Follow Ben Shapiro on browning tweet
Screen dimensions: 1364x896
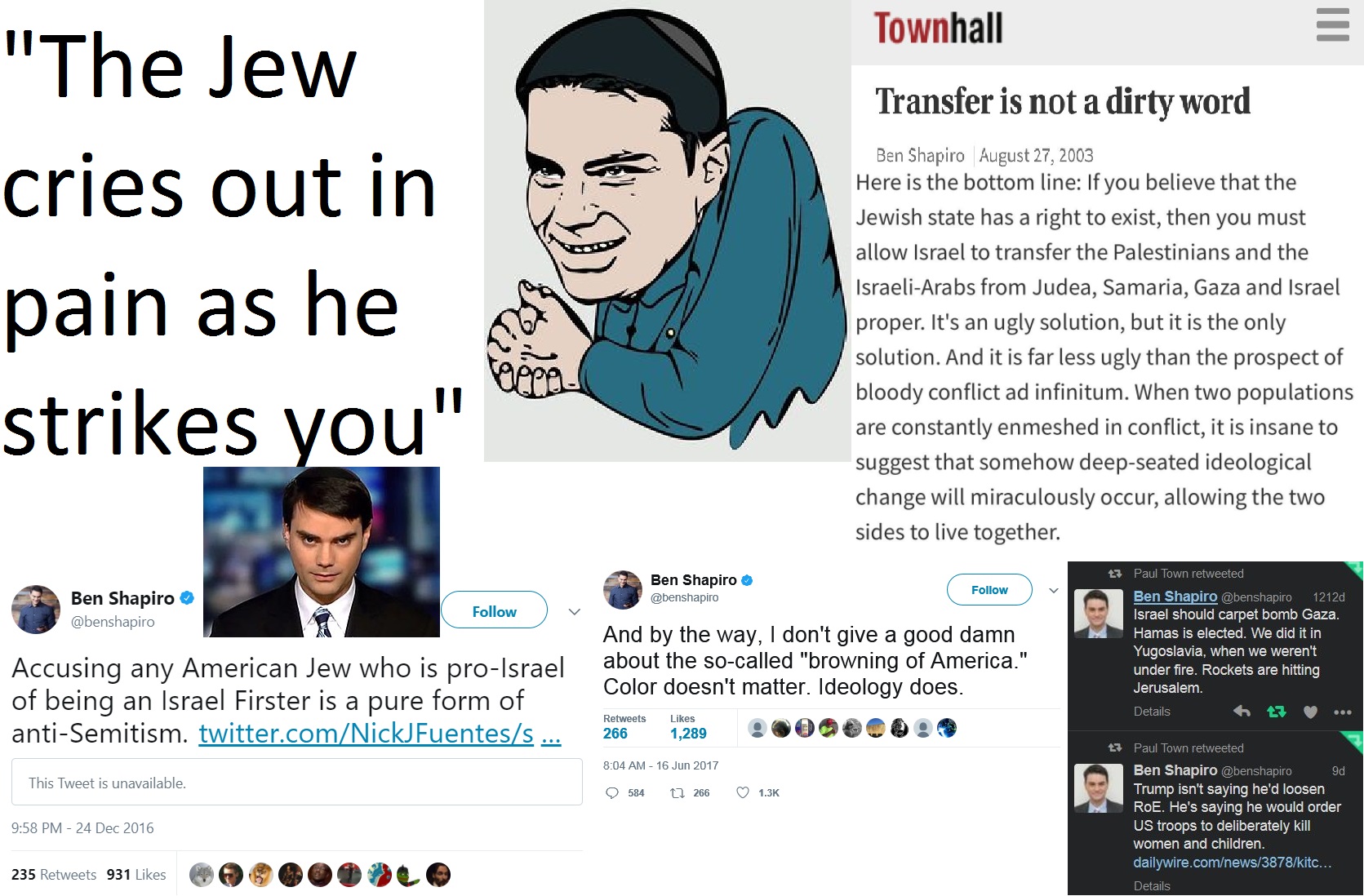(989, 589)
